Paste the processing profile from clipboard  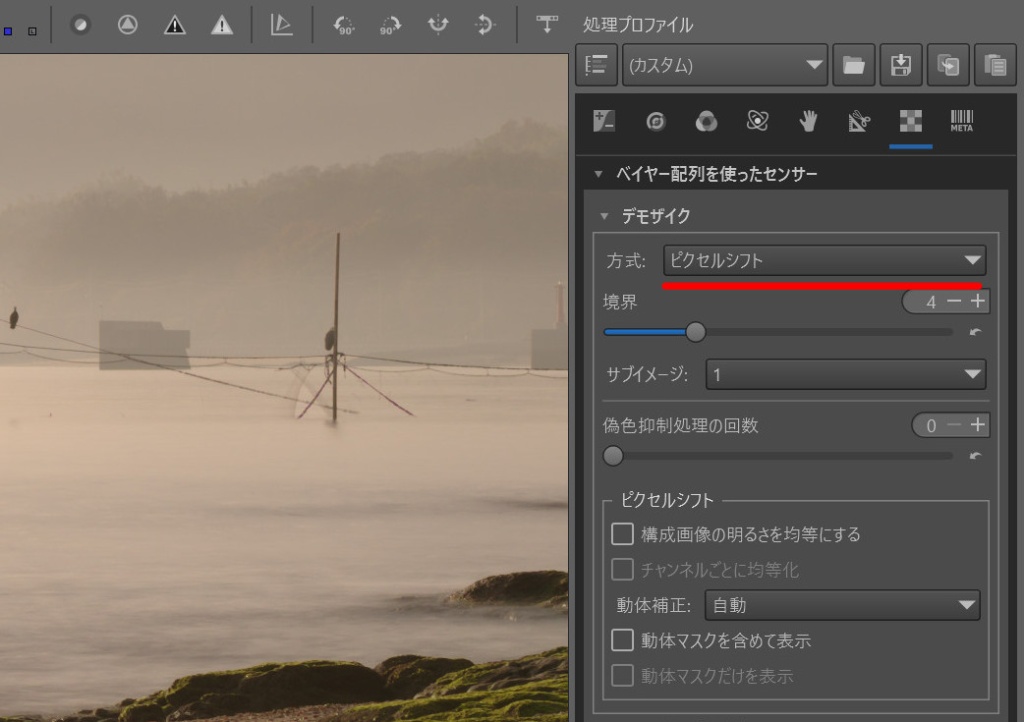coord(995,65)
